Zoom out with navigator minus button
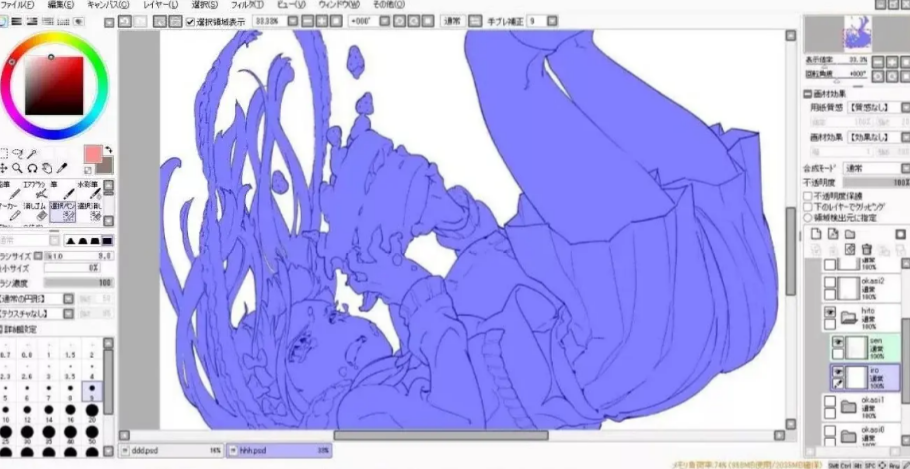The height and width of the screenshot is (469, 910). (879, 62)
